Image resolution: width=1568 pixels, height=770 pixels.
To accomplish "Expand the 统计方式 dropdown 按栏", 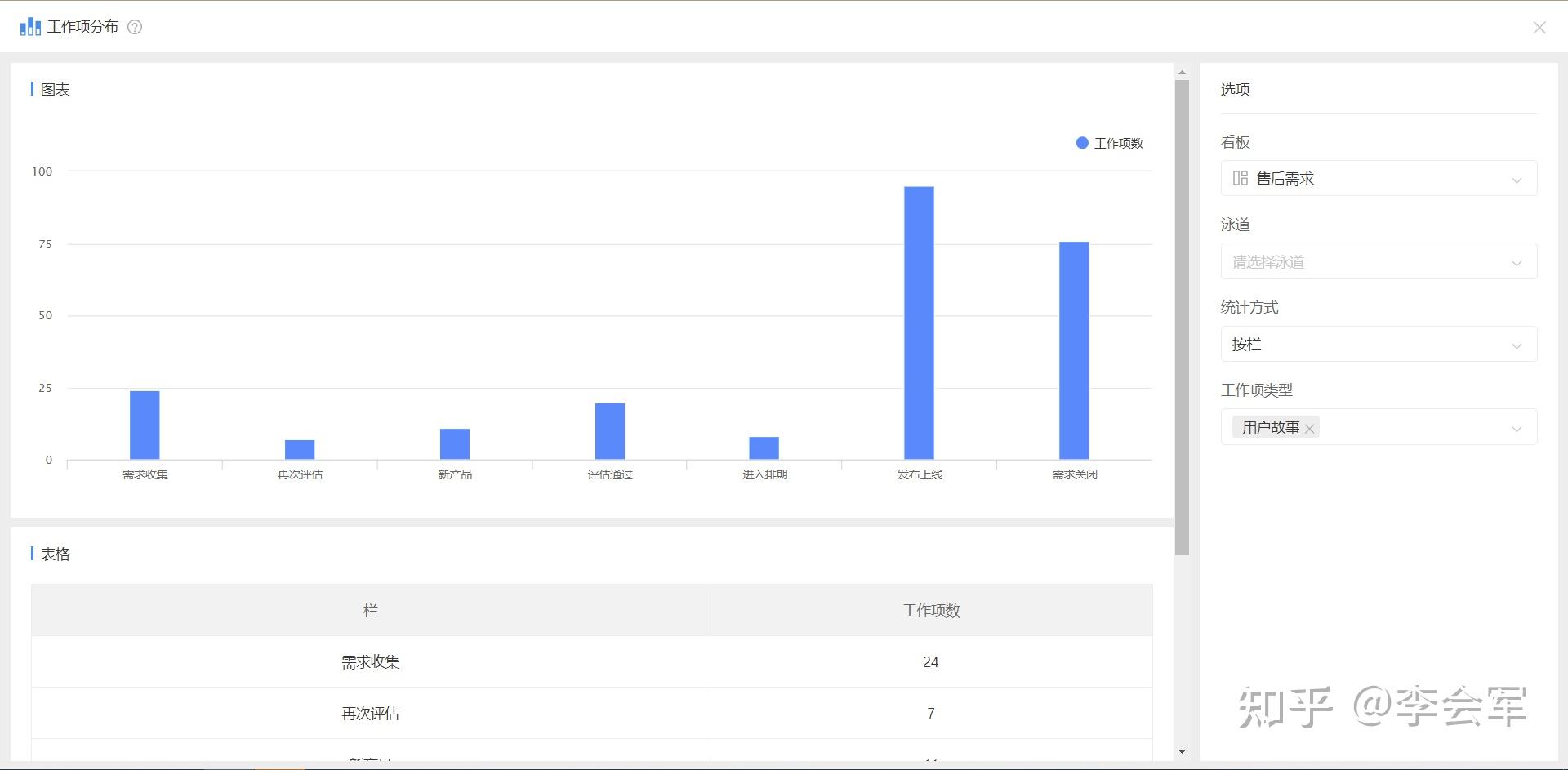I will 1379,345.
